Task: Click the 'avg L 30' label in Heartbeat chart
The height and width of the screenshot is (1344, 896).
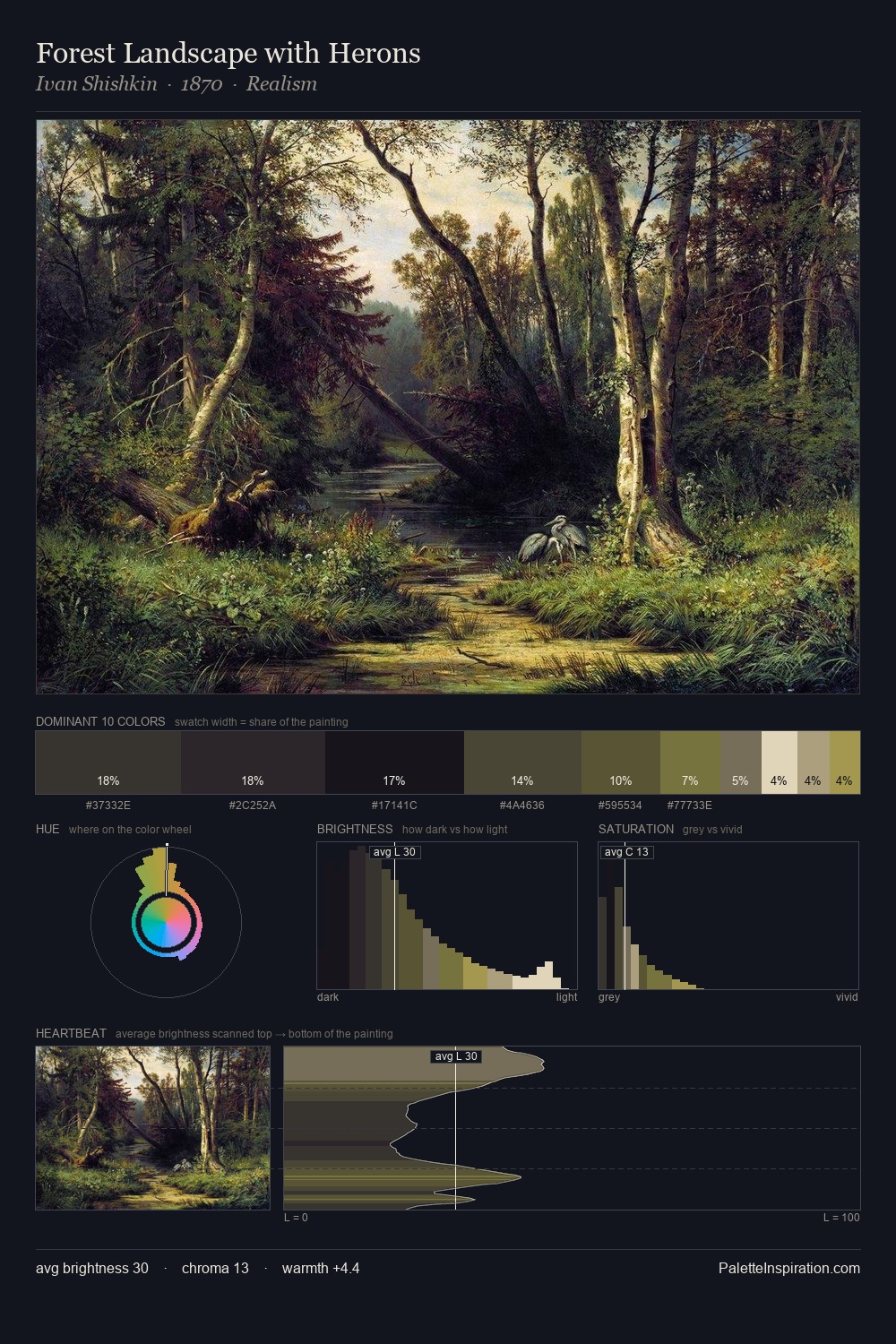Action: (x=456, y=1056)
